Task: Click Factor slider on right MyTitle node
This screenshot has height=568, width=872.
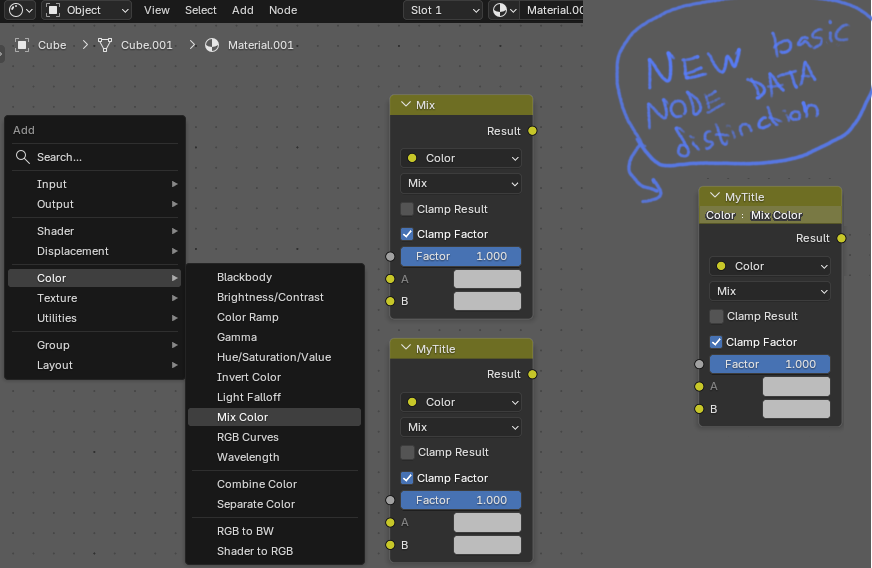Action: click(x=770, y=364)
